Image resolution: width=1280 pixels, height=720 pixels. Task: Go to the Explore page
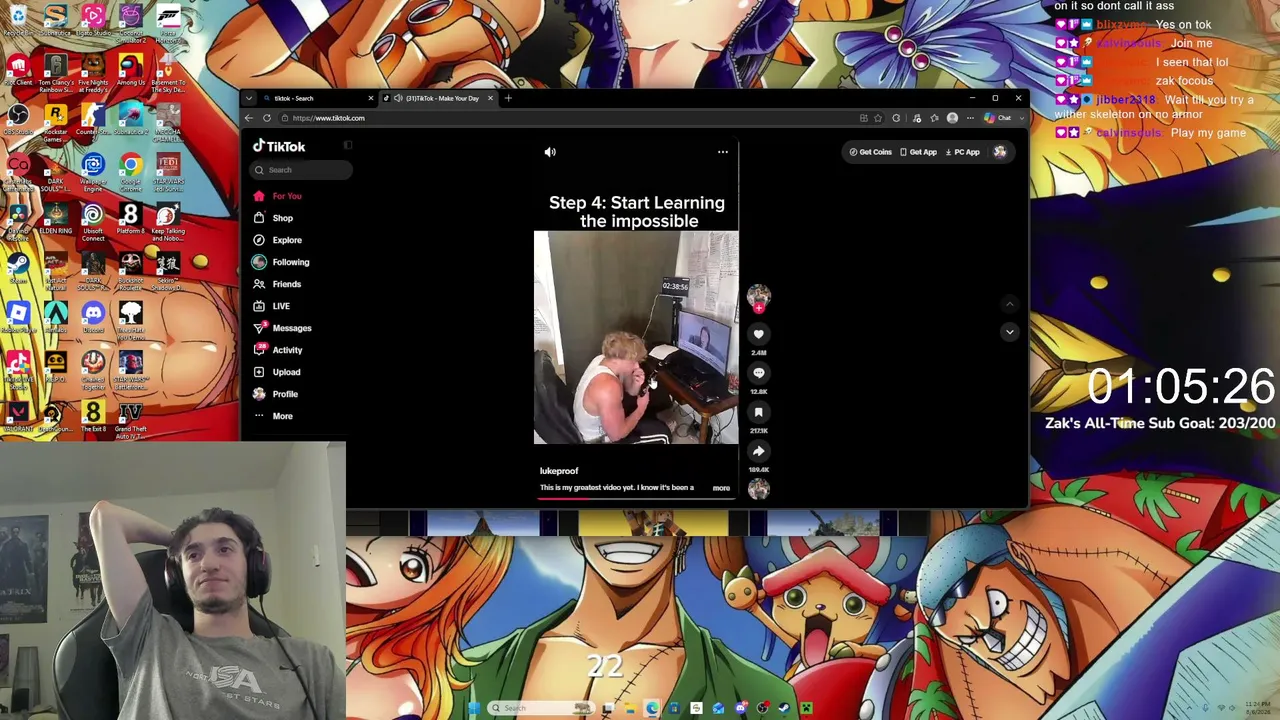click(278, 240)
